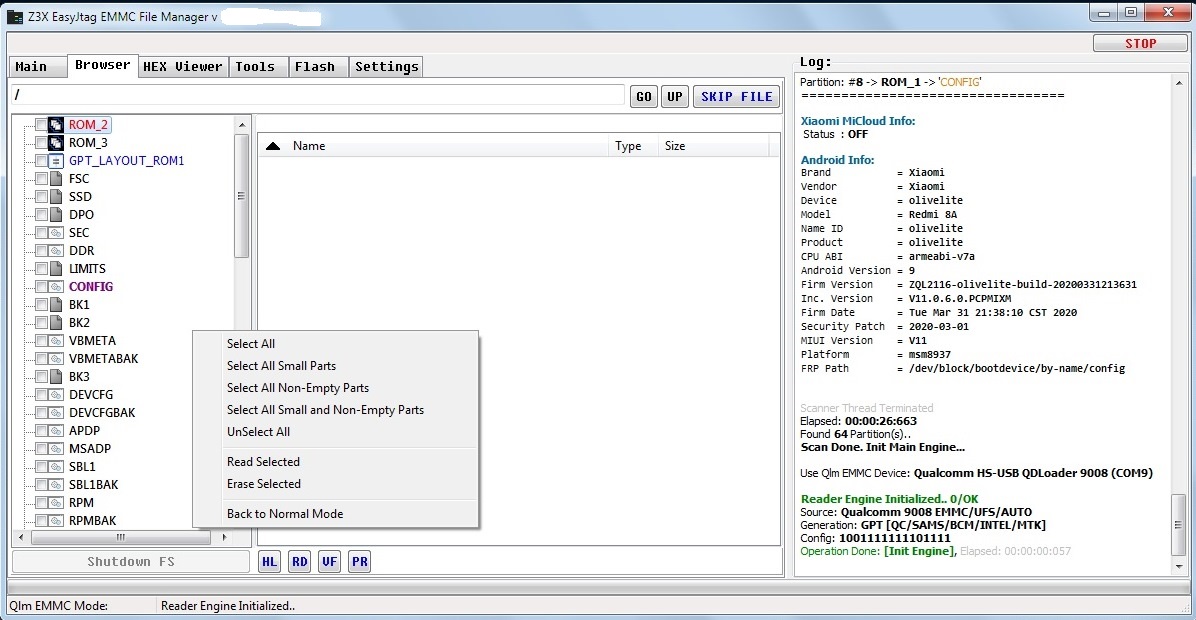Image resolution: width=1196 pixels, height=620 pixels.
Task: Tick the checkbox next to ROM_2
Action: click(x=40, y=125)
